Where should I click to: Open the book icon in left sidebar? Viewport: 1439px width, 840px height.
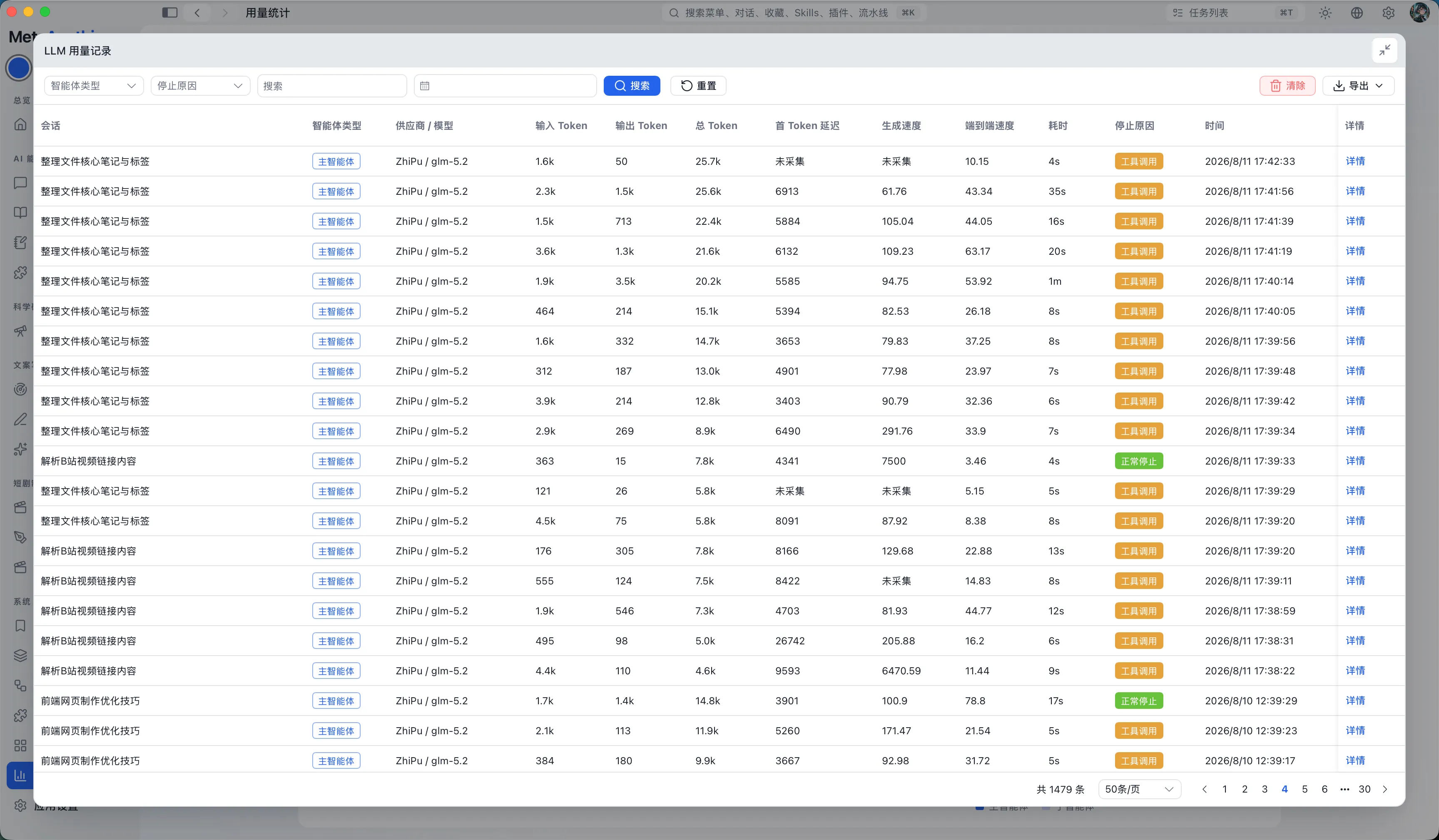[x=20, y=212]
